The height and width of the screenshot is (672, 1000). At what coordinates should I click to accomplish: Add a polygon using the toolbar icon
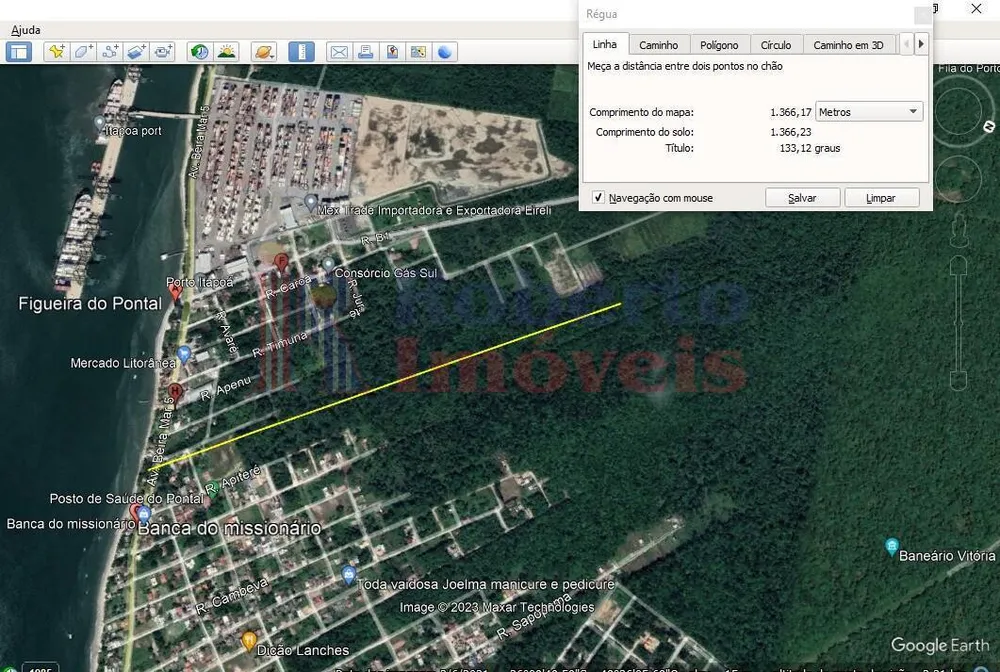tap(84, 52)
